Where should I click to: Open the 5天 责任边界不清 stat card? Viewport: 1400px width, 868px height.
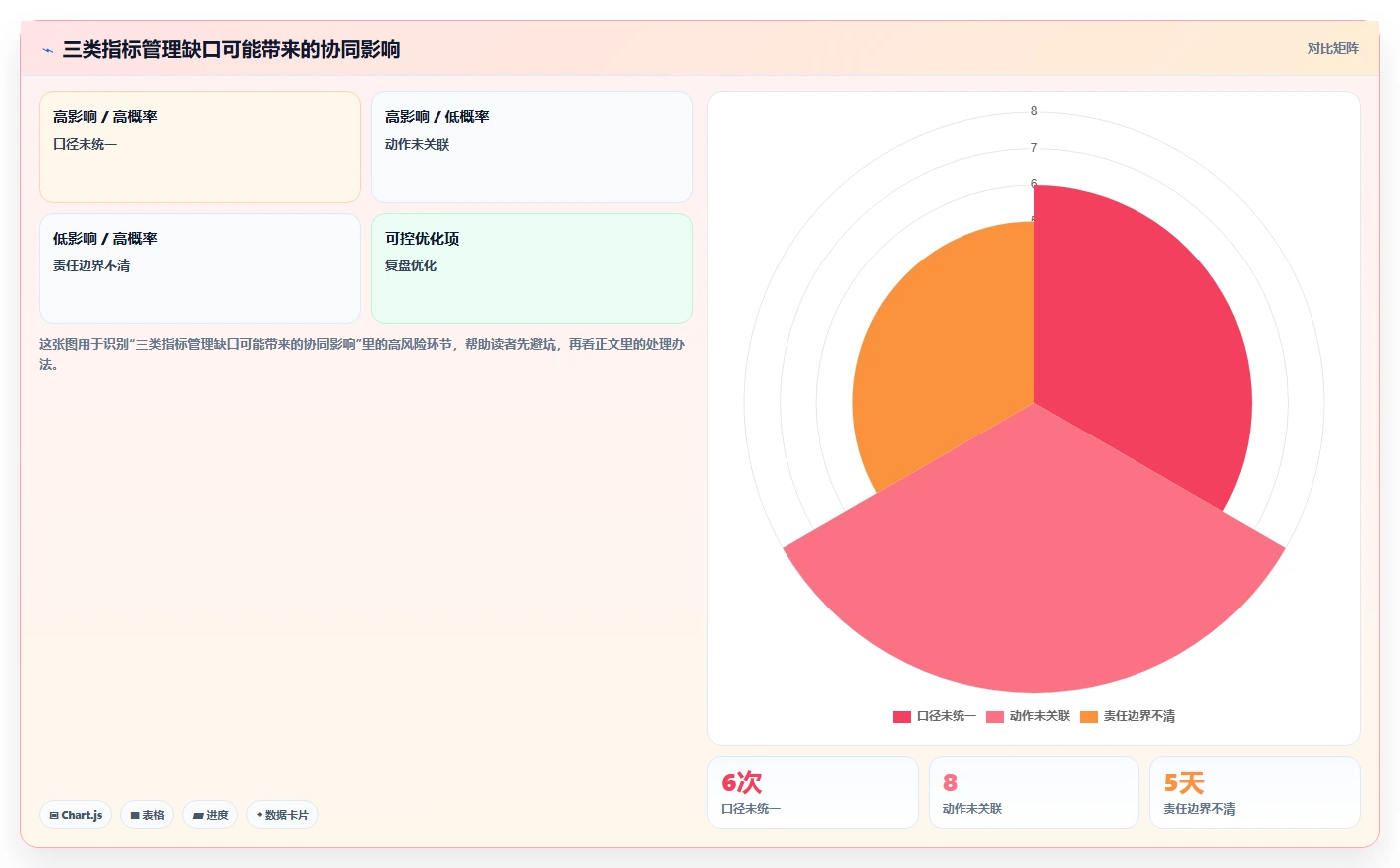(x=1255, y=792)
